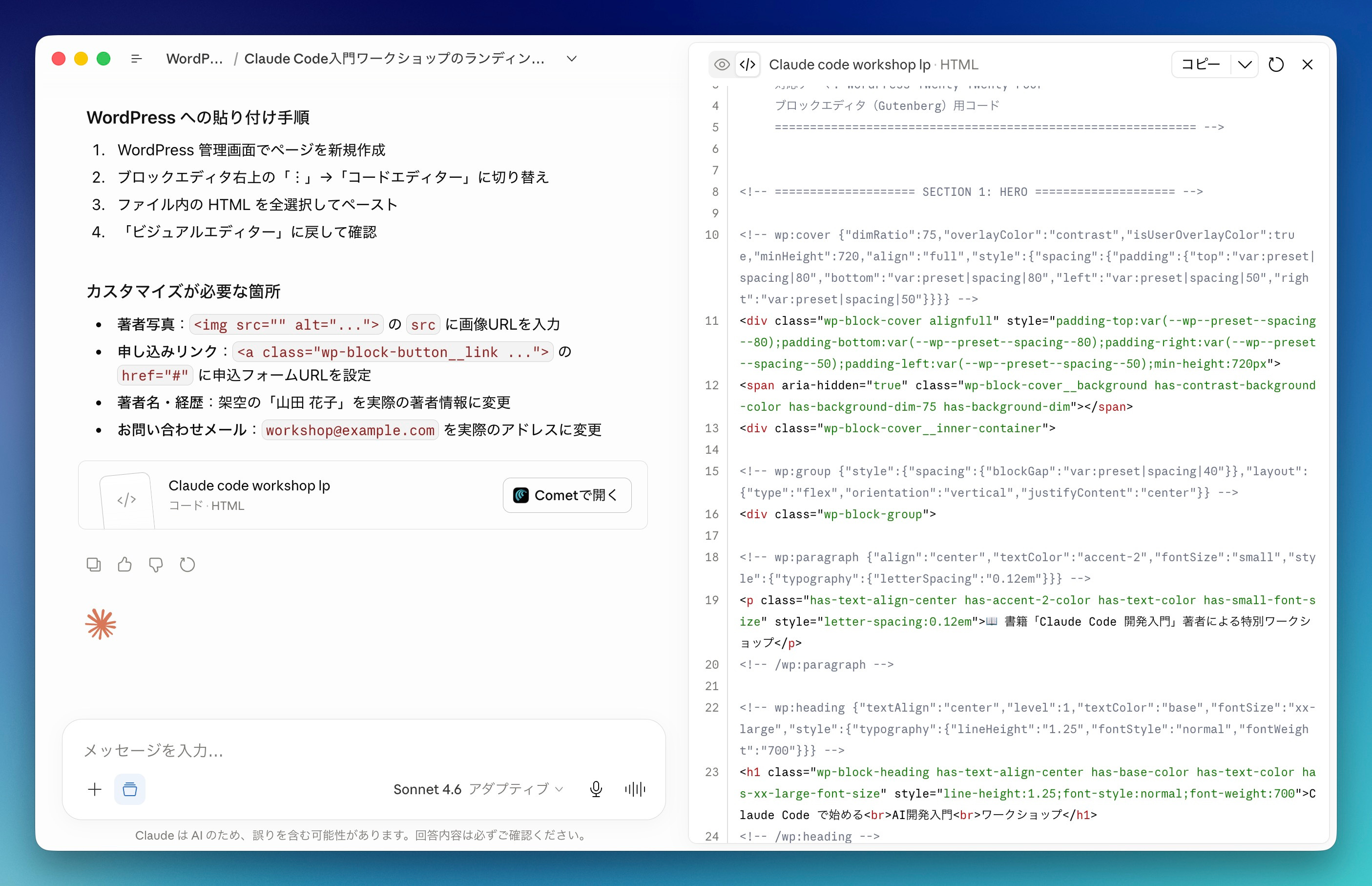The height and width of the screenshot is (886, 1372).
Task: Copy the assistant response
Action: [94, 565]
